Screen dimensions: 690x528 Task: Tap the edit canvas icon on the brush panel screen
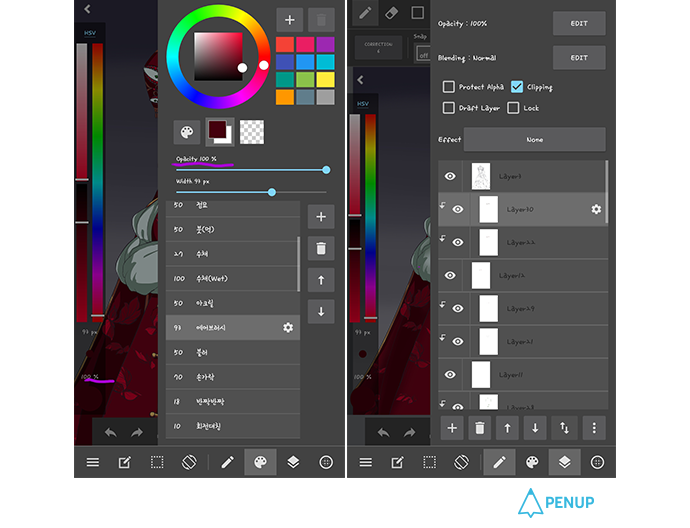[125, 462]
